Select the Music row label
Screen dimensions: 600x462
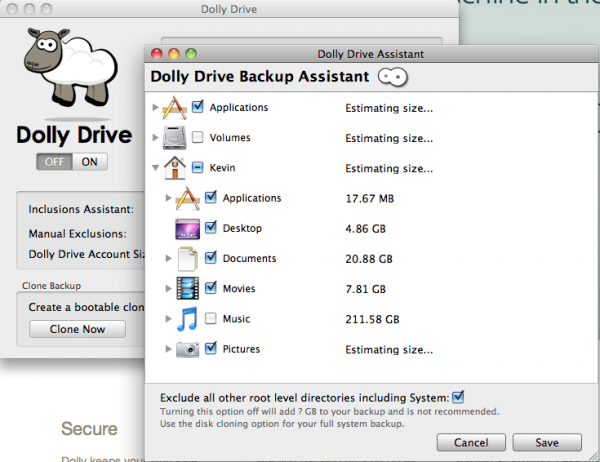tap(236, 319)
